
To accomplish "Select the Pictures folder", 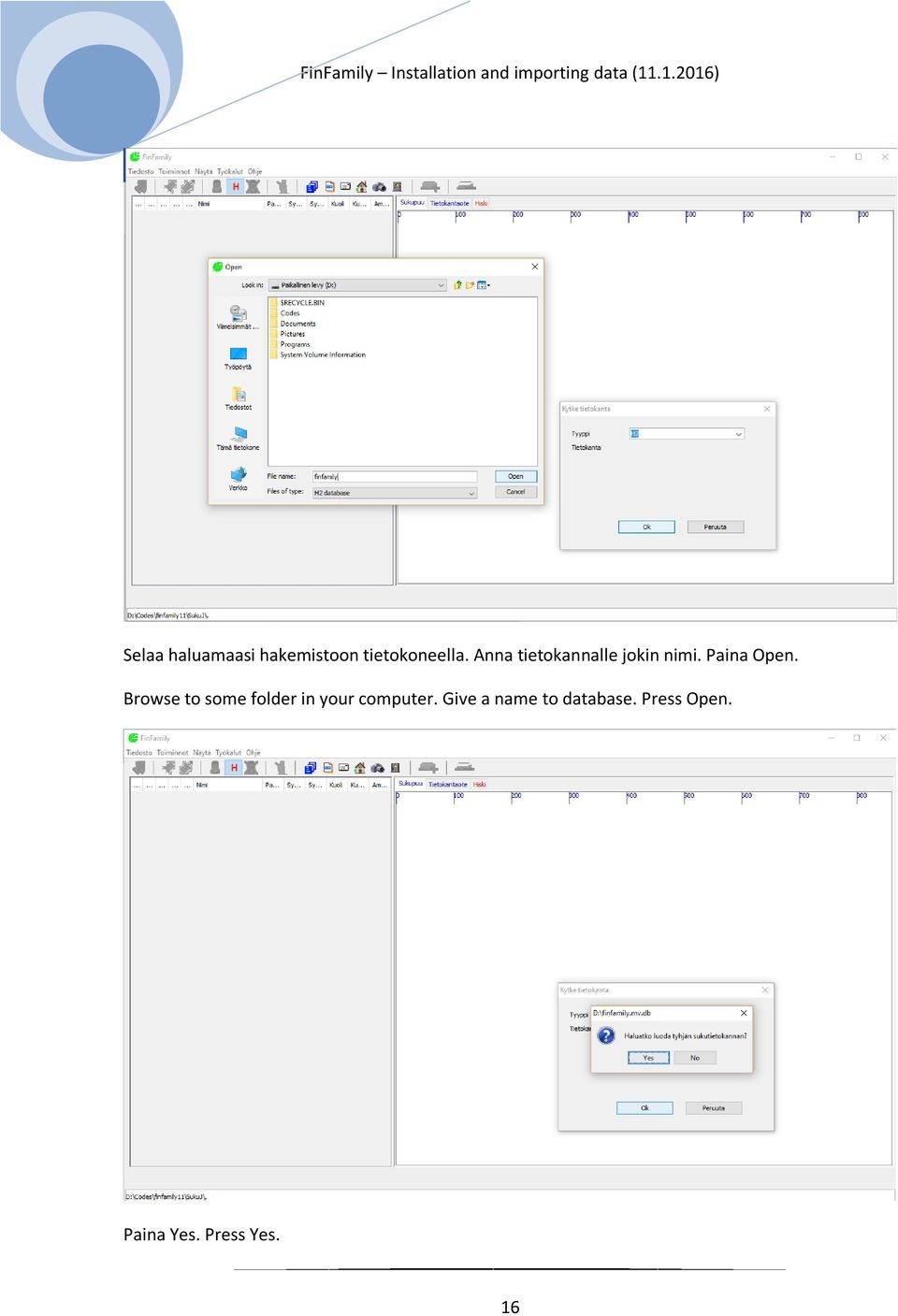I will (288, 334).
